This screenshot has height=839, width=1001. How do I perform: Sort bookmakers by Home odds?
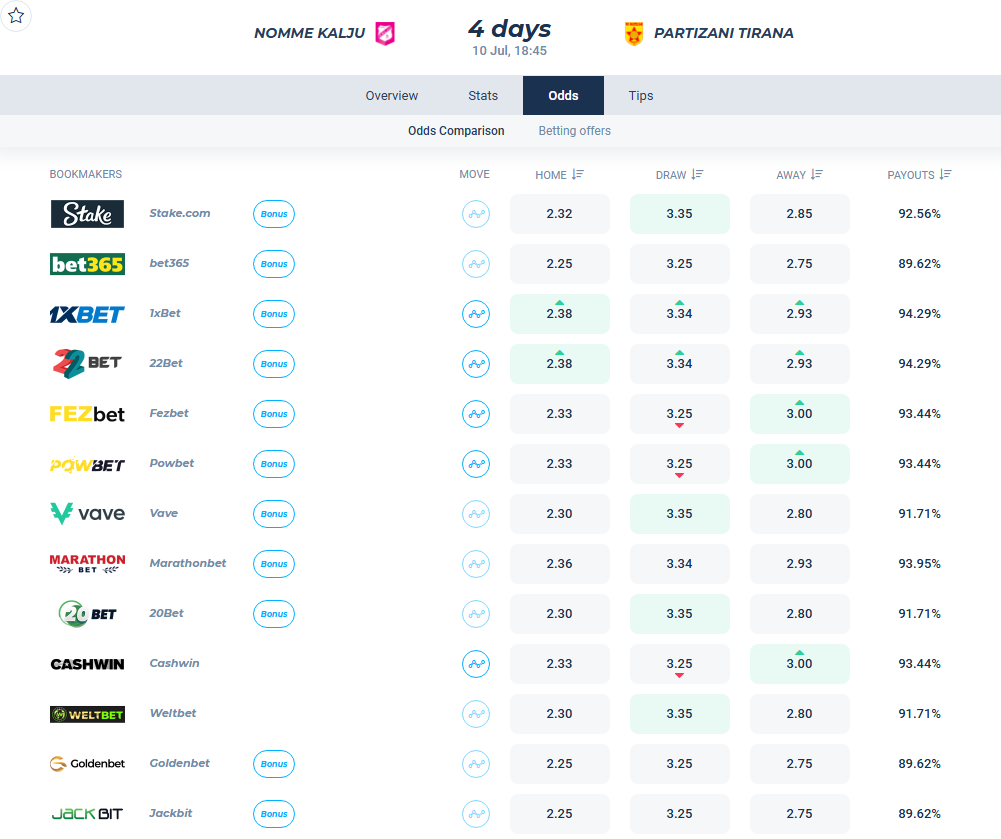559,174
